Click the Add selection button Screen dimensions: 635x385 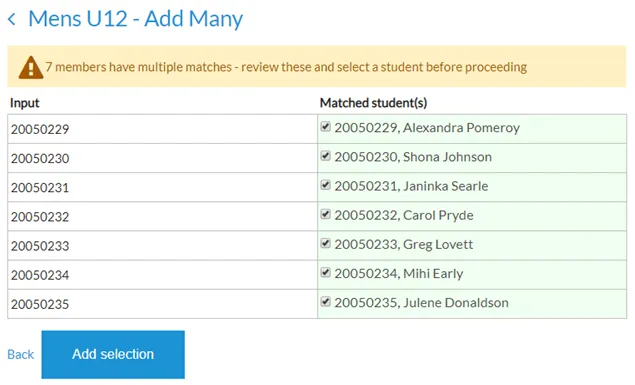point(113,355)
